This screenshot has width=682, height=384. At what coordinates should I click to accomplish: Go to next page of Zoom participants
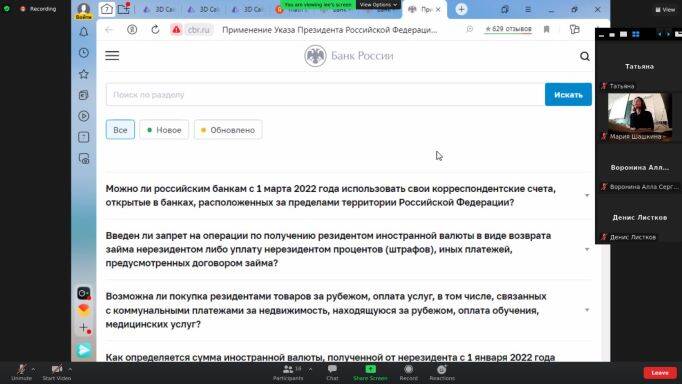coord(669,34)
